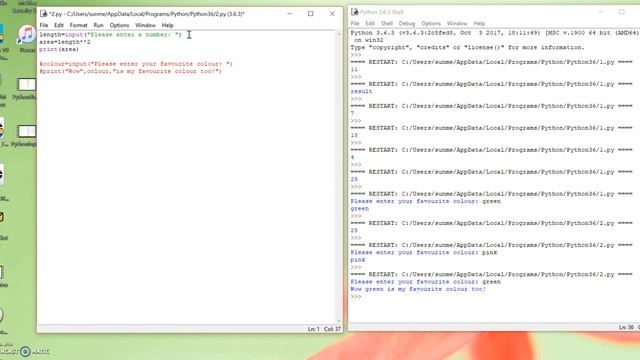Click commented #print("Wow" line in editor

131,71
